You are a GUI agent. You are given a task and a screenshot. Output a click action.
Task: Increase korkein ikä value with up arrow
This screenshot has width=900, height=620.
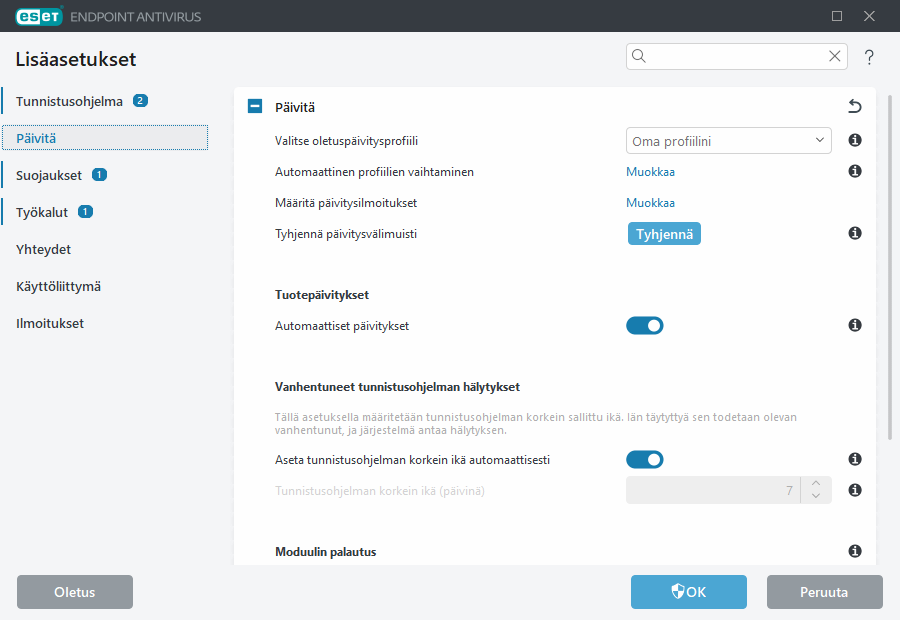(x=816, y=483)
